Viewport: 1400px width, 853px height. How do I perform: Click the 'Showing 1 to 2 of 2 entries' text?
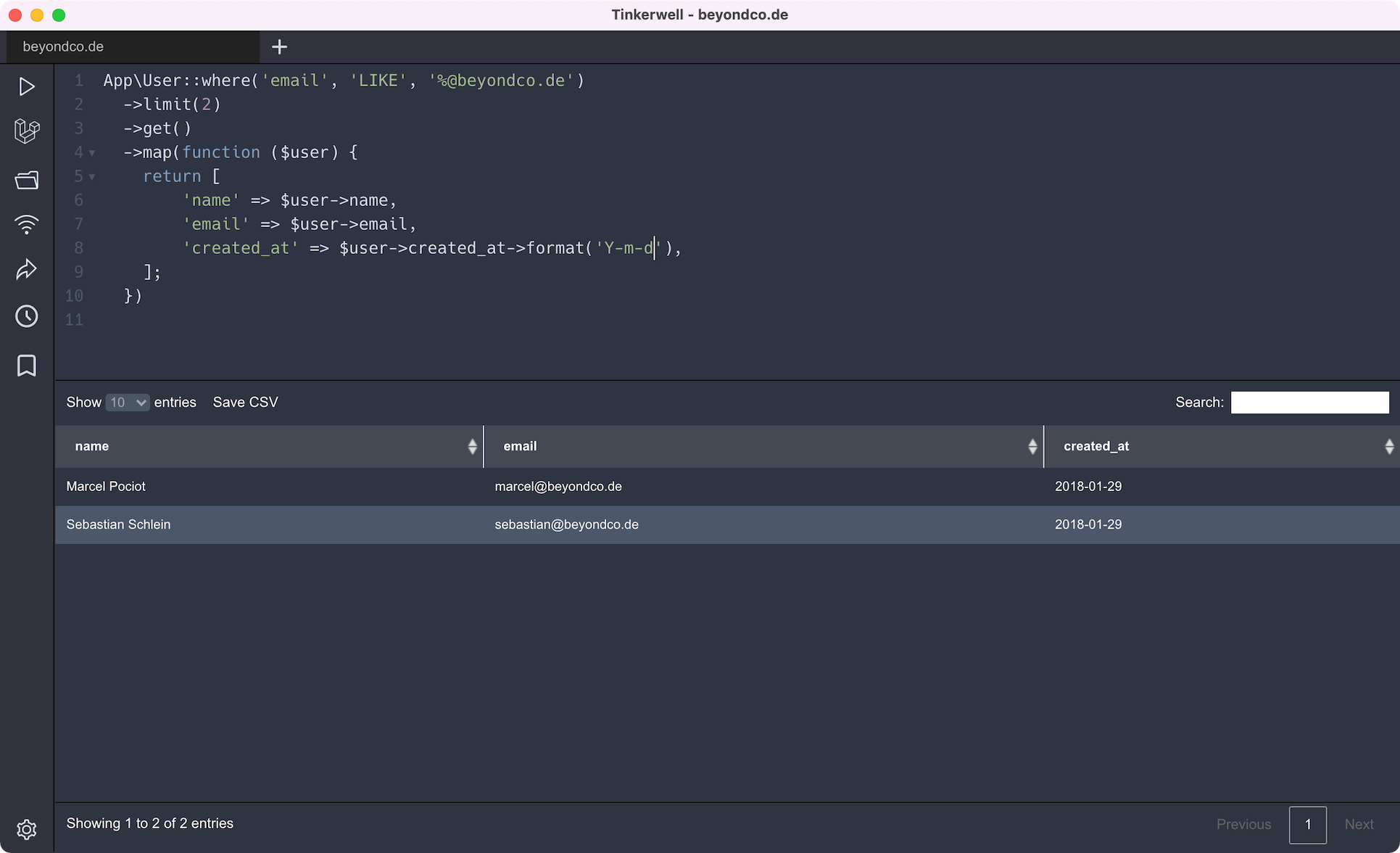[x=150, y=824]
